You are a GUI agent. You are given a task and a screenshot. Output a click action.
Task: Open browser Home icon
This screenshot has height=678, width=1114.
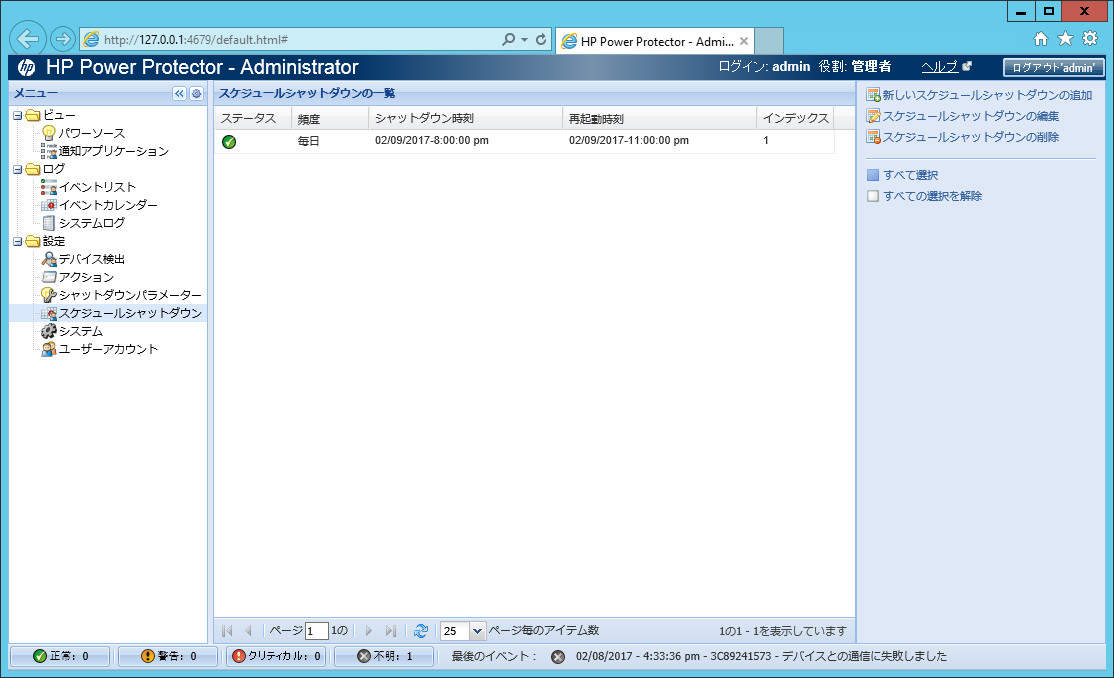click(x=1041, y=39)
